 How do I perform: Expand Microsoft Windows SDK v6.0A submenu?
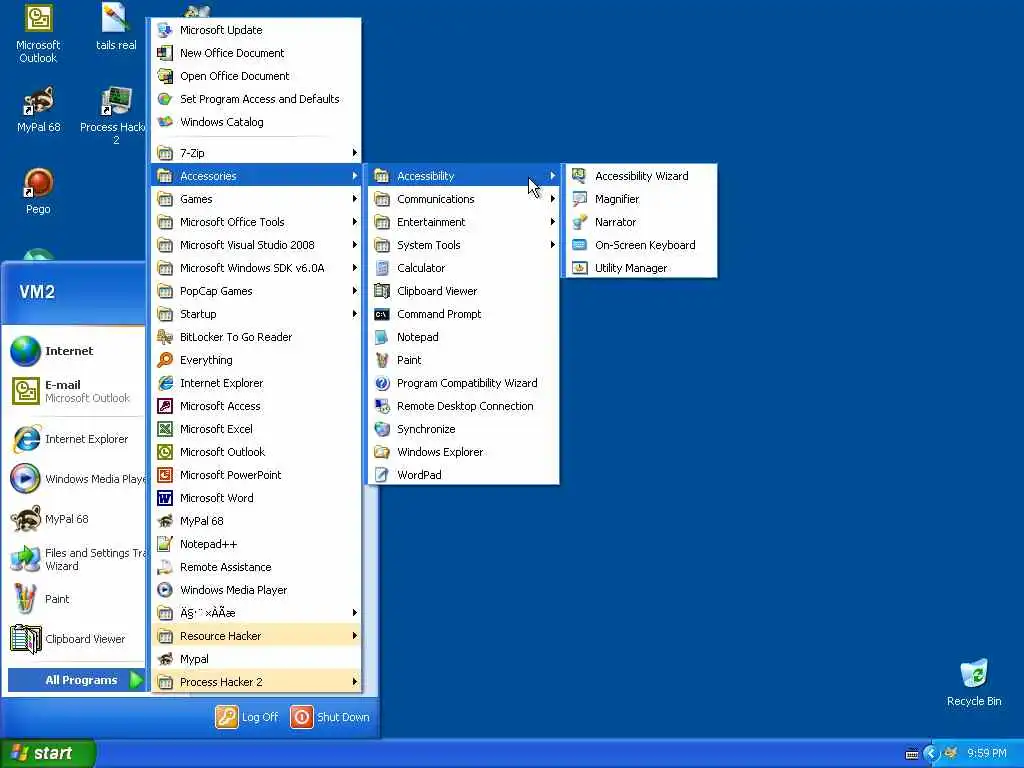[257, 268]
